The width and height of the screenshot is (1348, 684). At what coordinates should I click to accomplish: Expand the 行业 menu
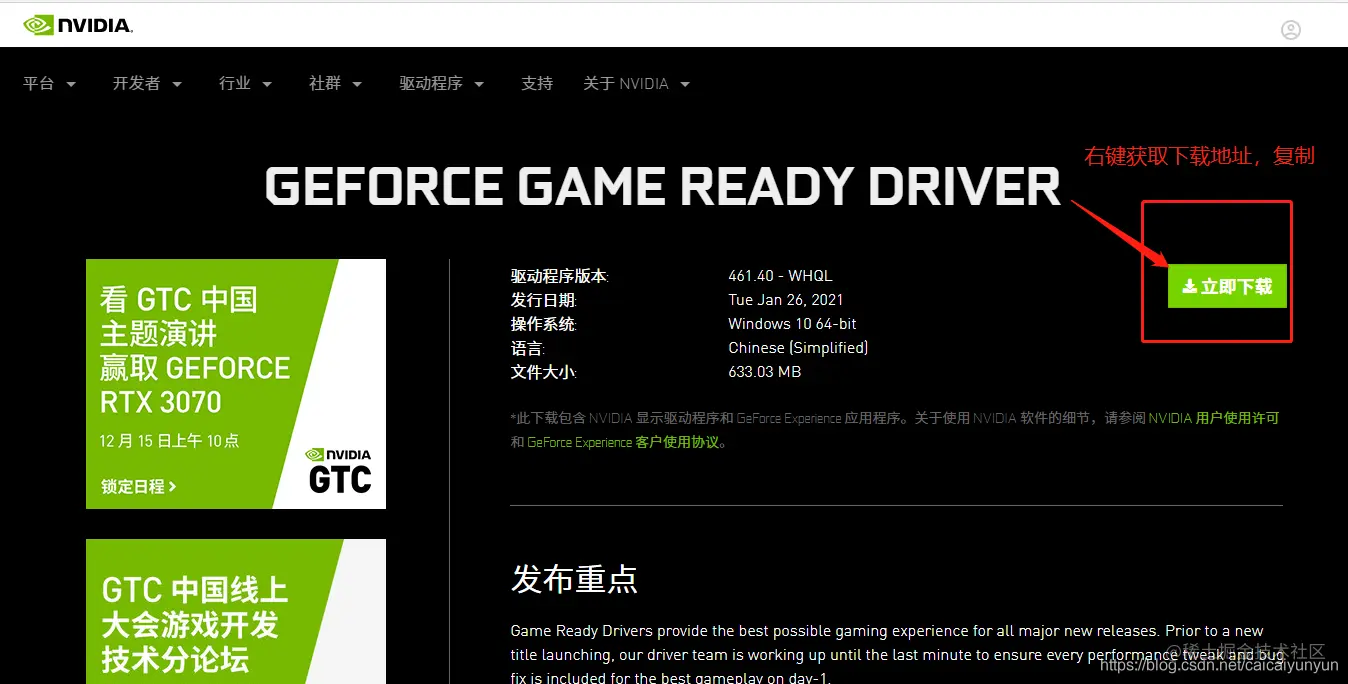coord(245,84)
